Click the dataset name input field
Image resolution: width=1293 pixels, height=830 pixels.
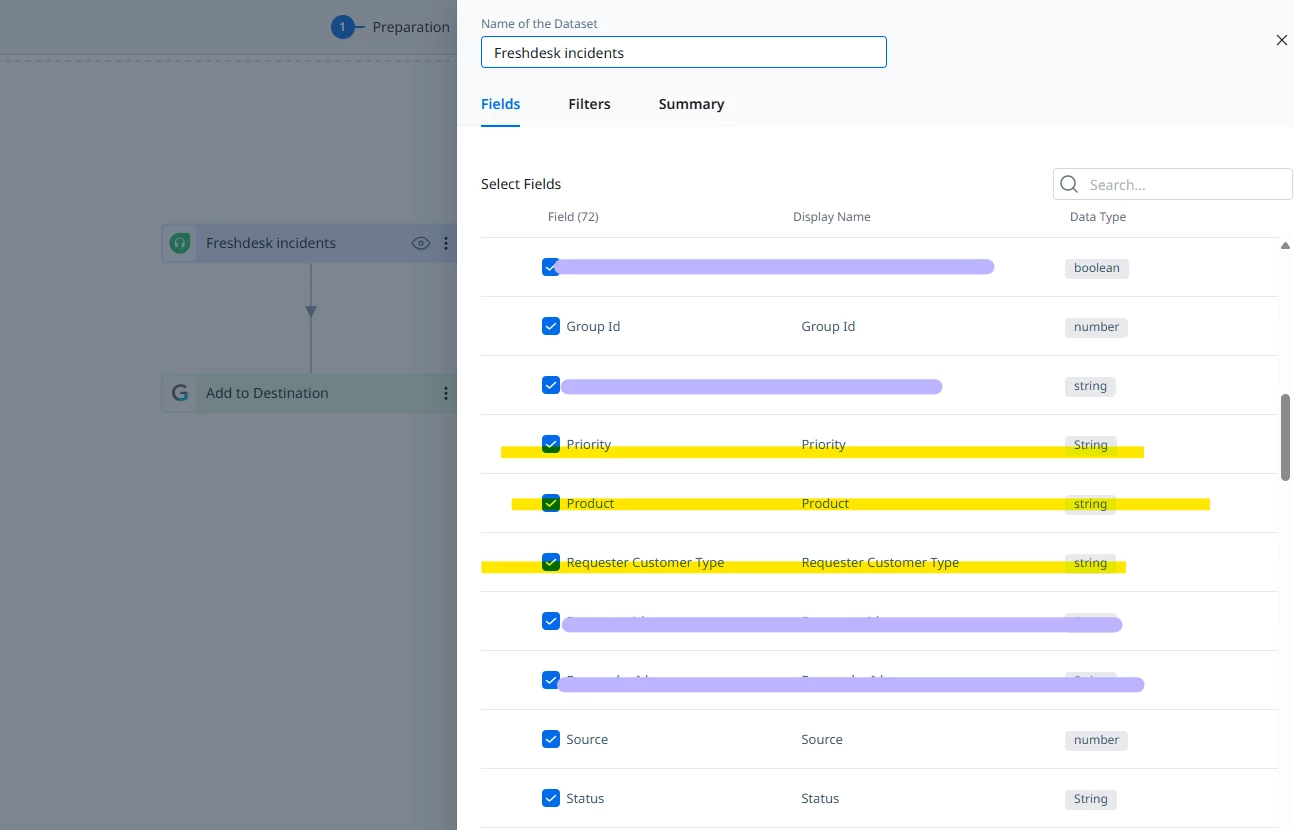pos(684,52)
